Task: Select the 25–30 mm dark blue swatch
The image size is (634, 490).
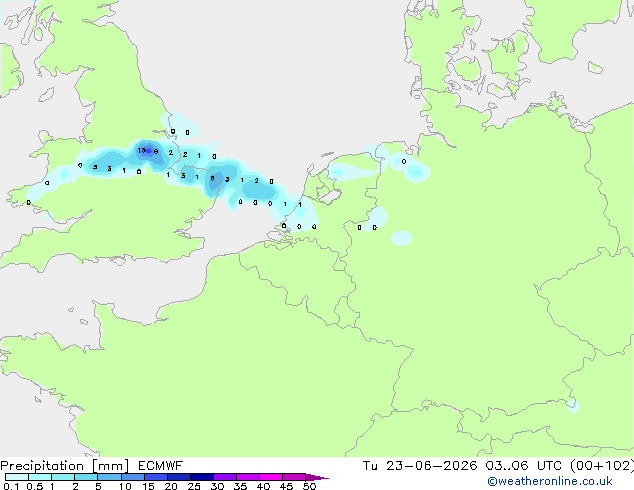Action: click(202, 477)
